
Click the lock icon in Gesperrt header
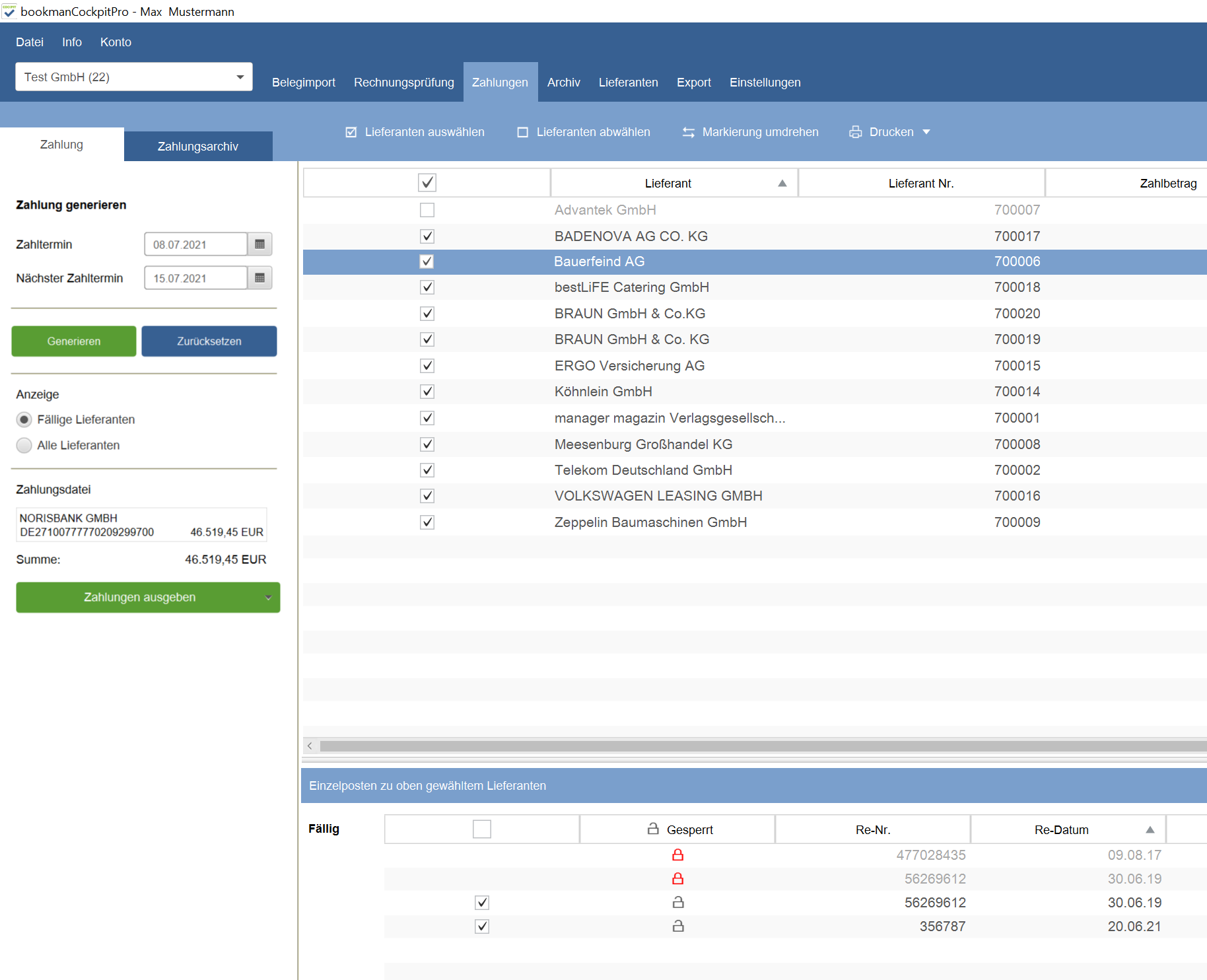coord(653,829)
